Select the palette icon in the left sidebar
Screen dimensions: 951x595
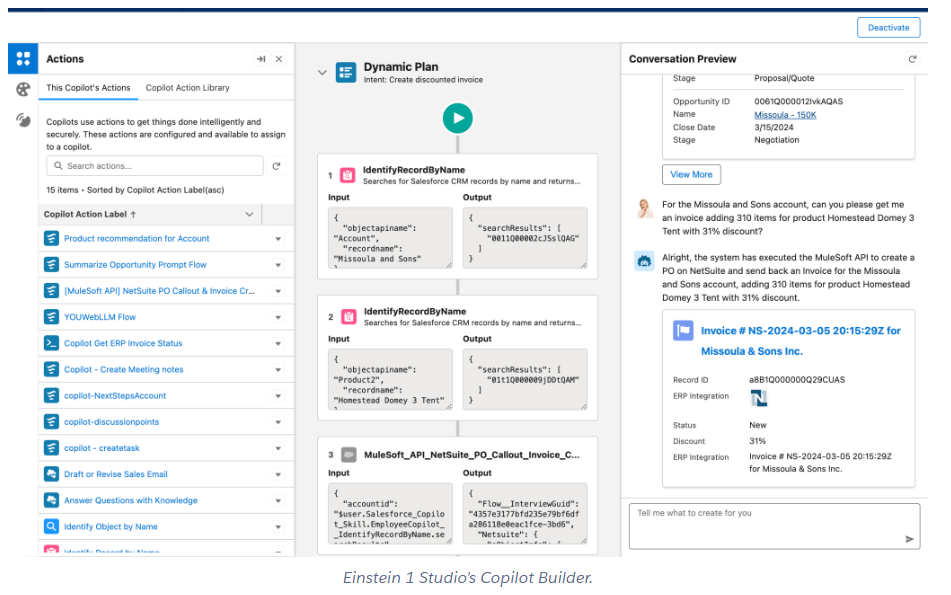(22, 90)
